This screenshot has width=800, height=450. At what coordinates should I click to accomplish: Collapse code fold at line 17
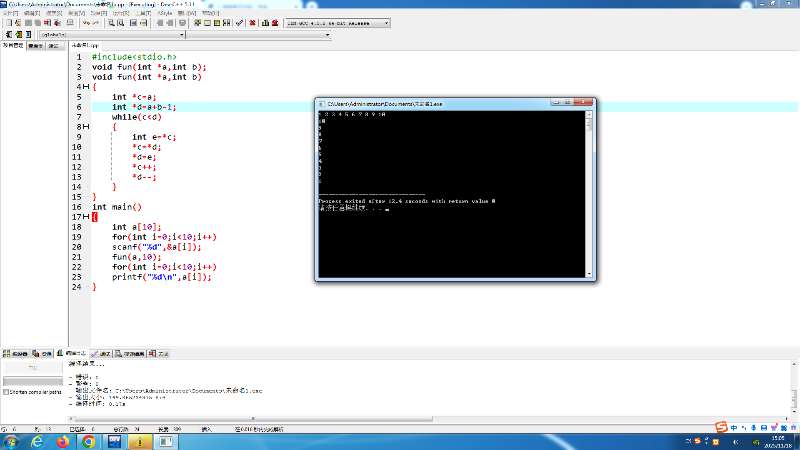[x=86, y=217]
